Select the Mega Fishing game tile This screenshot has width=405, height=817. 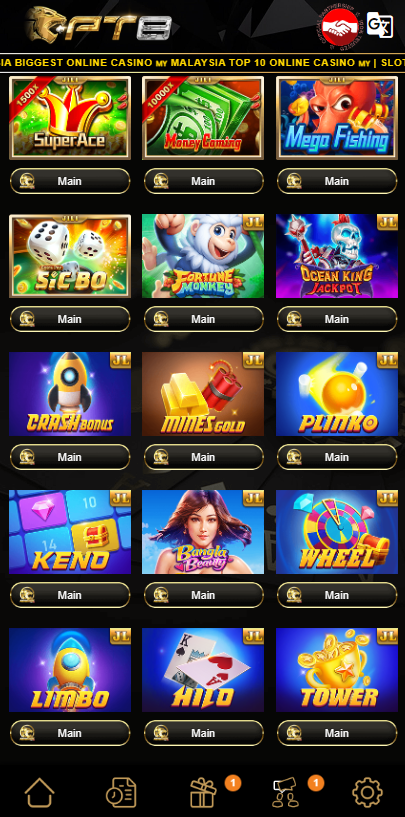tap(337, 118)
